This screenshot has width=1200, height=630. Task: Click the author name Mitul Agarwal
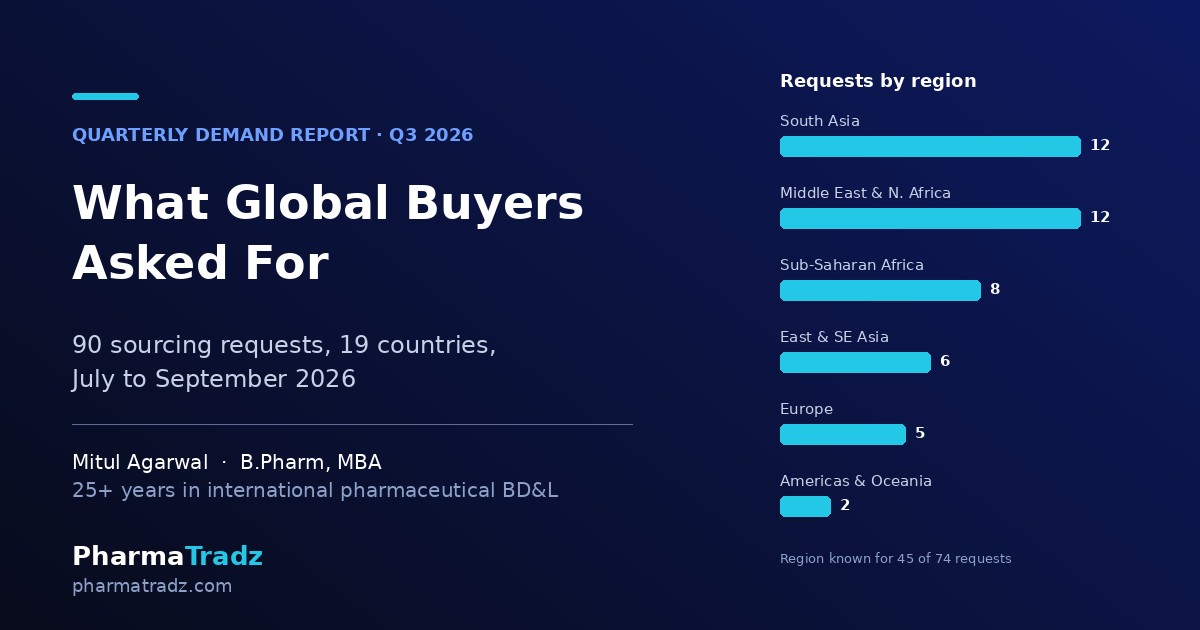tap(140, 463)
